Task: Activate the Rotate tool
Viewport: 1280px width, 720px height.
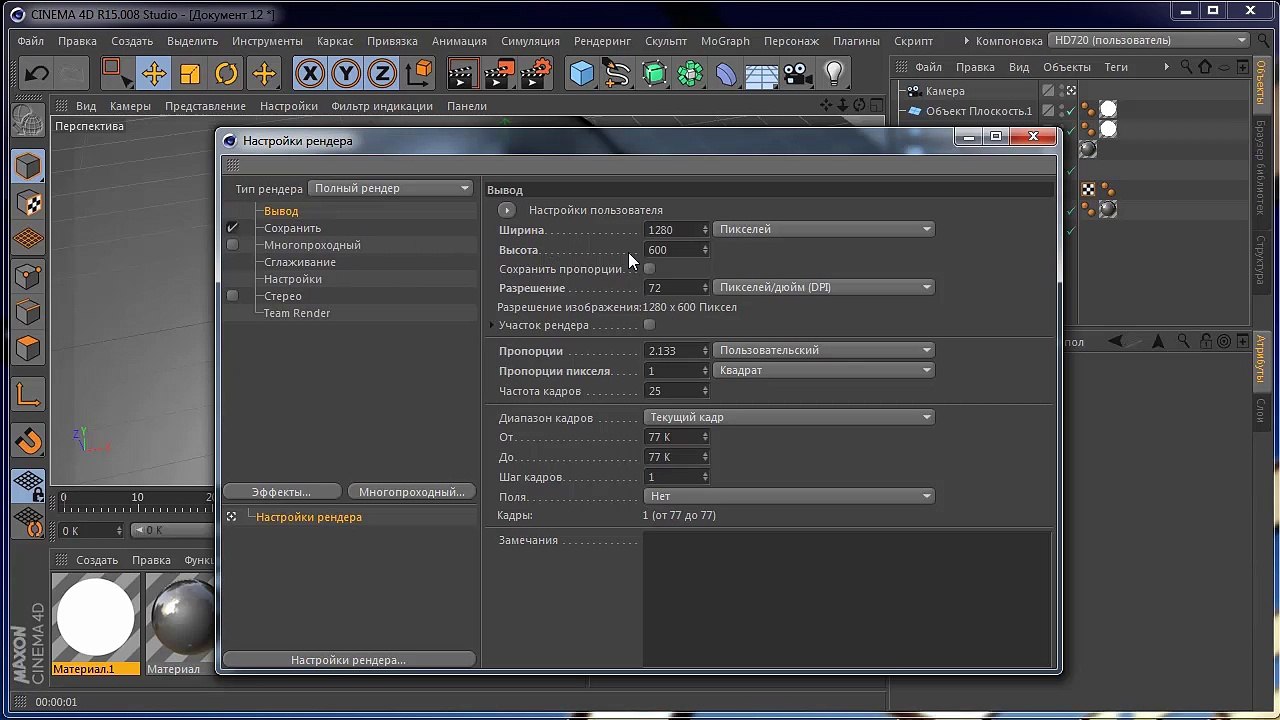Action: [227, 74]
